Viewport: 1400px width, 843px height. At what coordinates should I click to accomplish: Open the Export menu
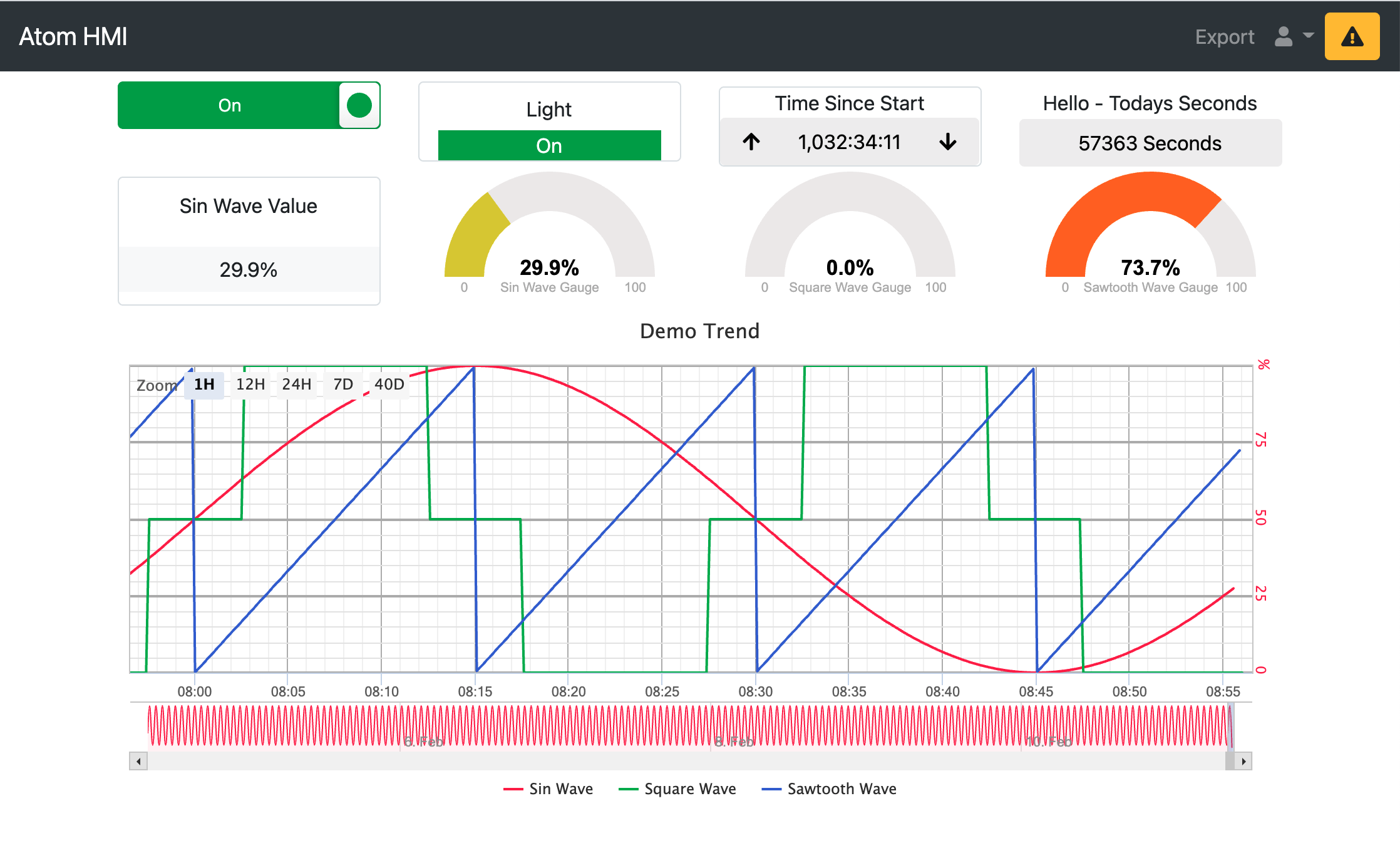1224,36
